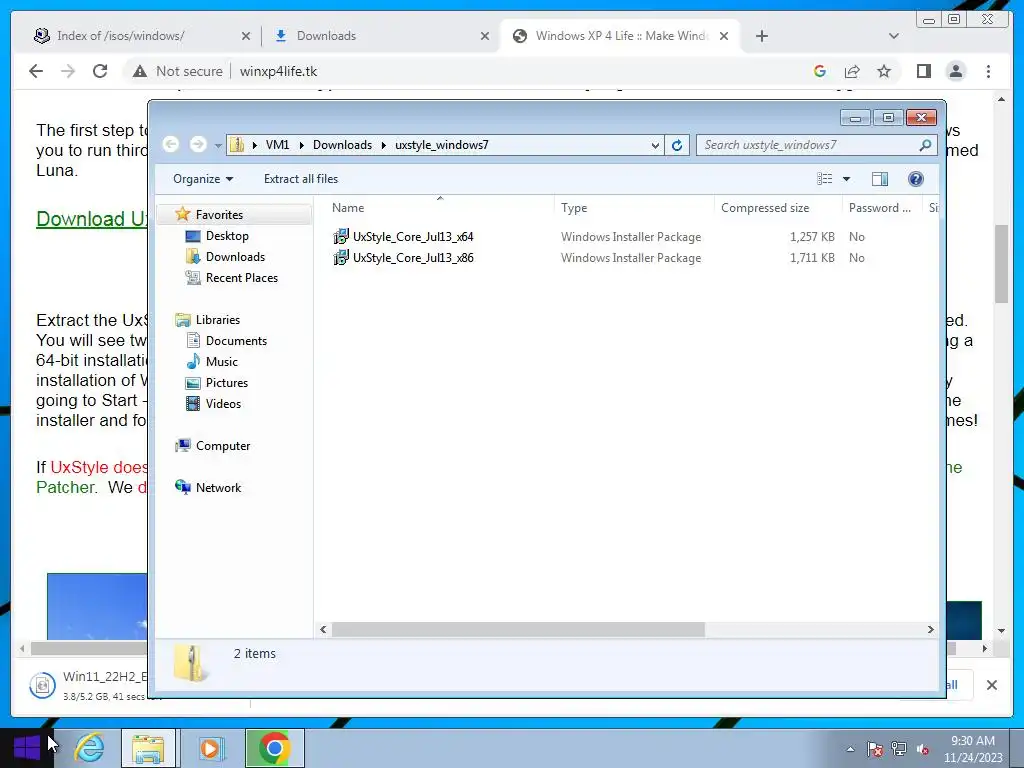1024x768 pixels.
Task: Click the search magnifier in Explorer
Action: click(925, 145)
